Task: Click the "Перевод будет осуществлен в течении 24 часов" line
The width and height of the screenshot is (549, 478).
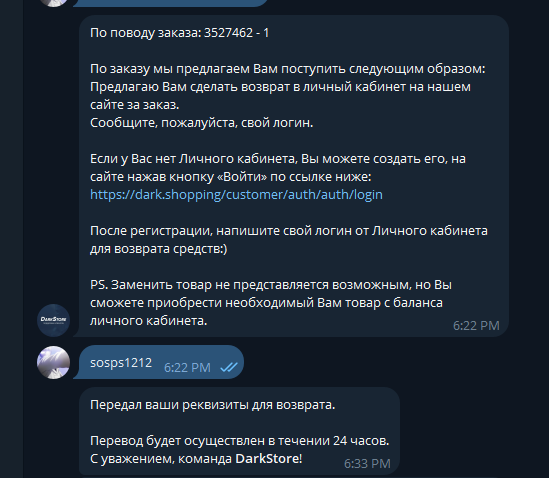Action: pyautogui.click(x=239, y=441)
